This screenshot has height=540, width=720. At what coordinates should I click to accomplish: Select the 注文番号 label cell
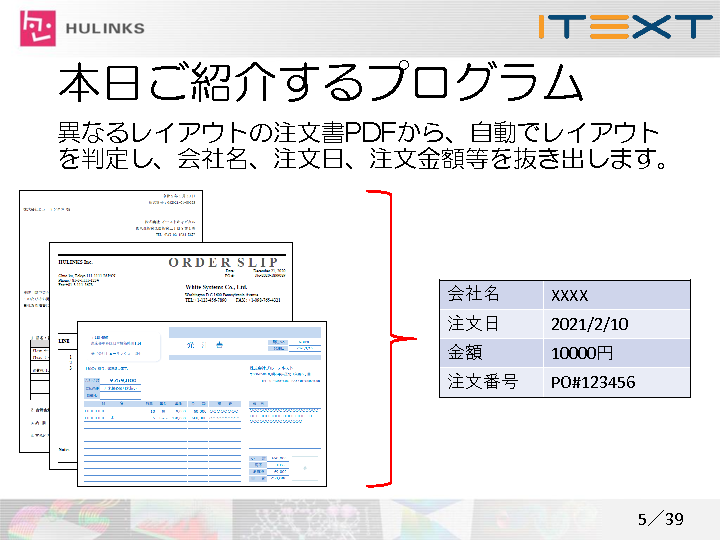coord(492,382)
